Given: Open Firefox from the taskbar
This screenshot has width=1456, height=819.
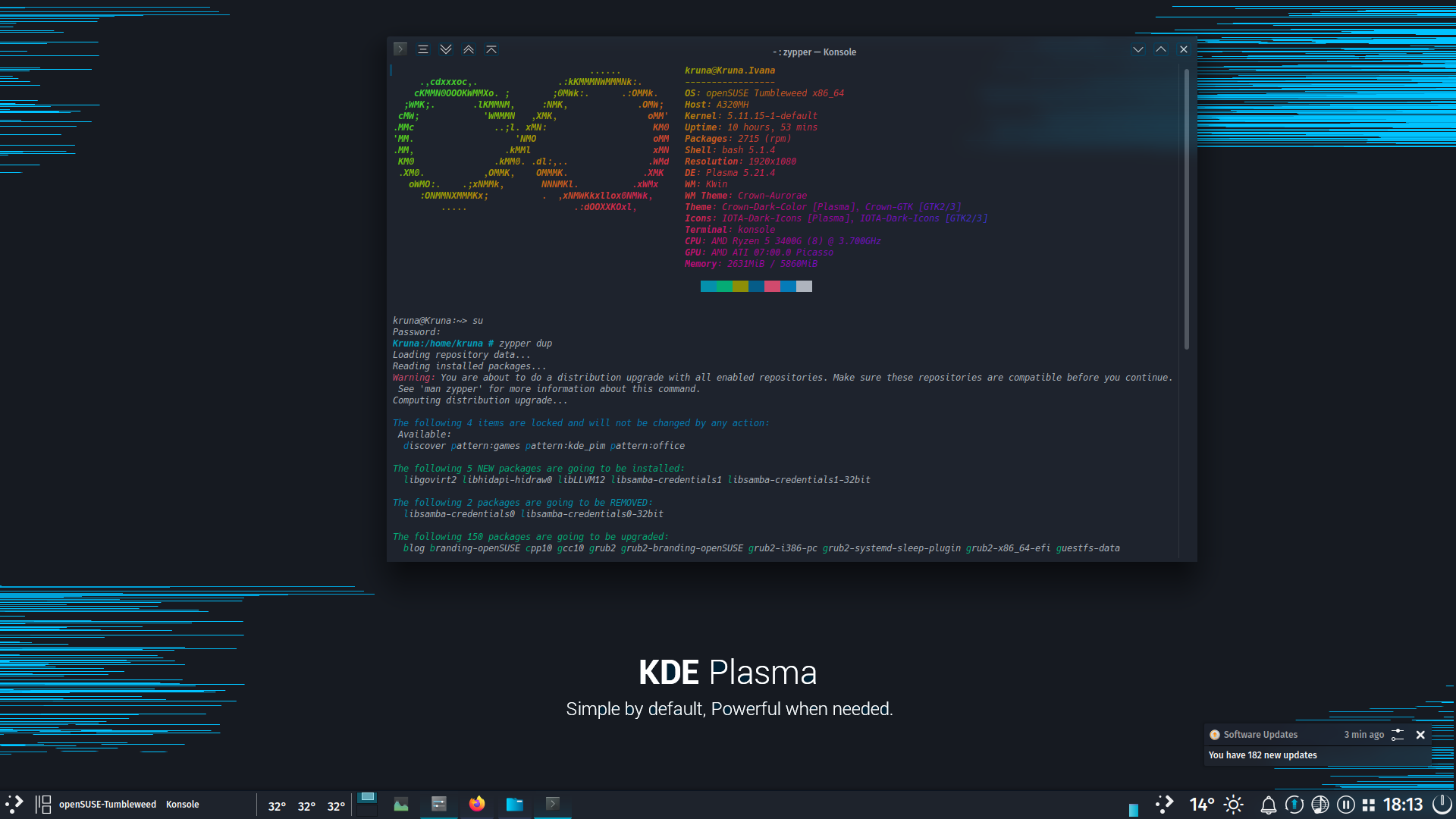Looking at the screenshot, I should tap(477, 805).
